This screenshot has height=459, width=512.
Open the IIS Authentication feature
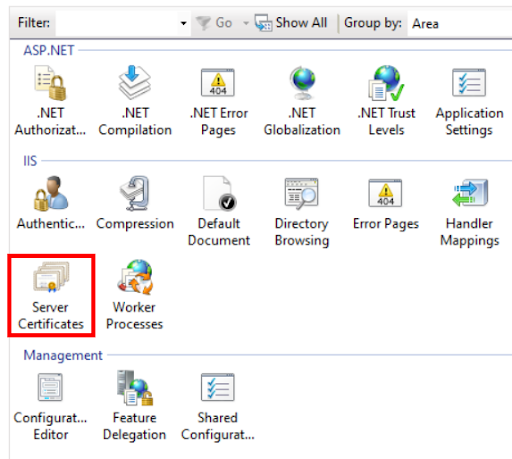coord(51,203)
